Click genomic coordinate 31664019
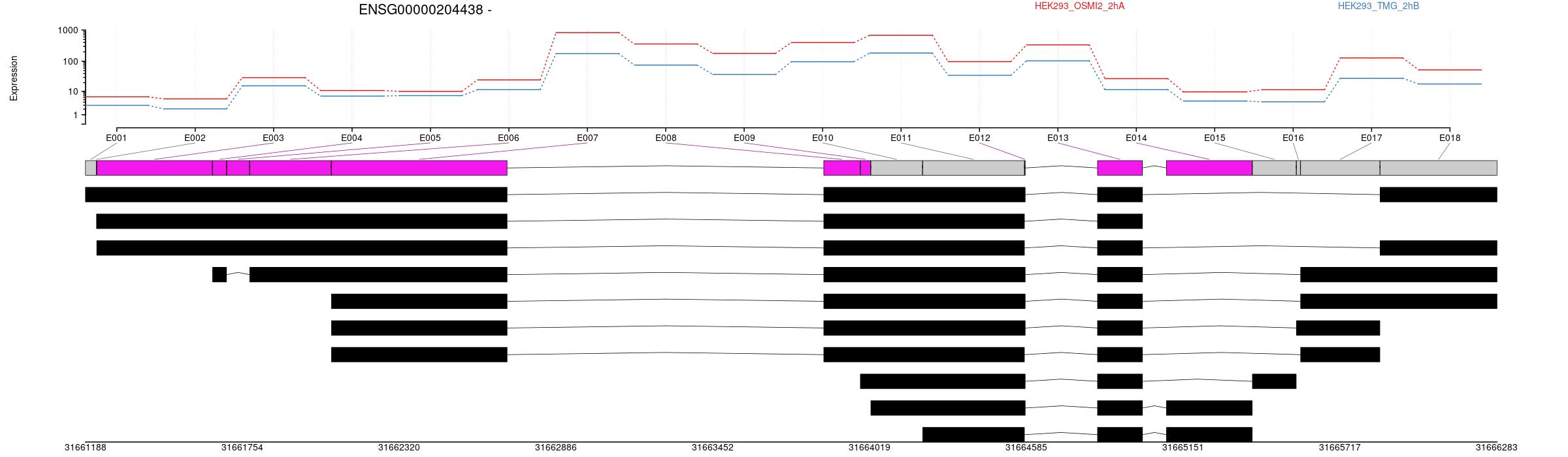The image size is (1568, 457). [870, 448]
